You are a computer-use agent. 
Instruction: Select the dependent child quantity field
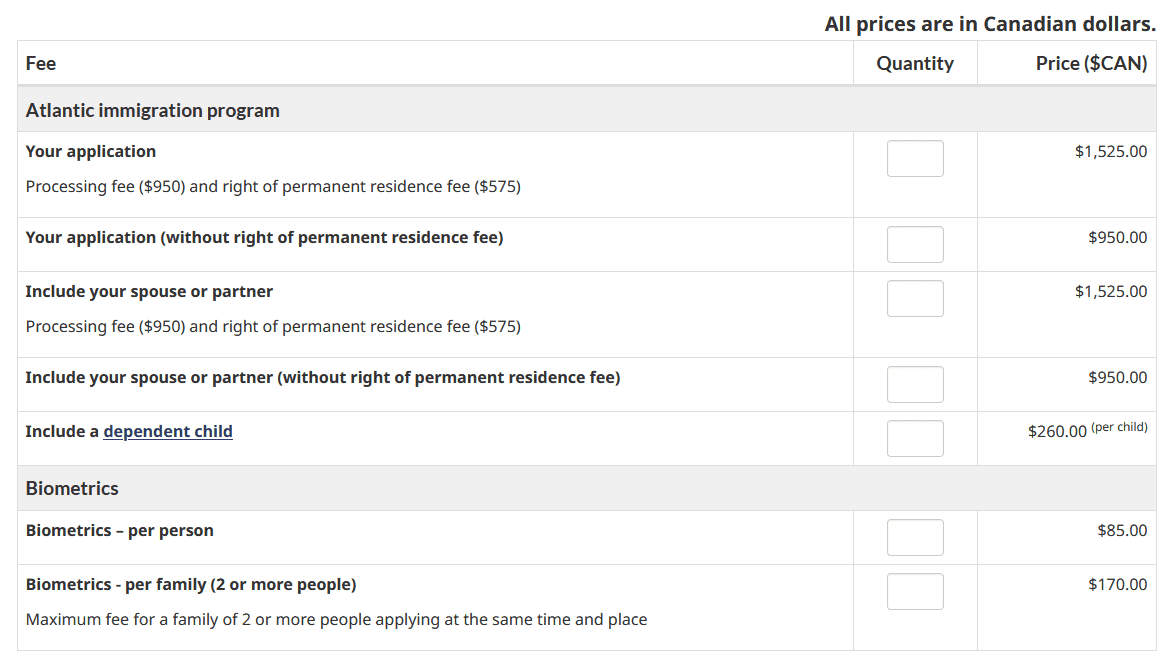(x=915, y=439)
